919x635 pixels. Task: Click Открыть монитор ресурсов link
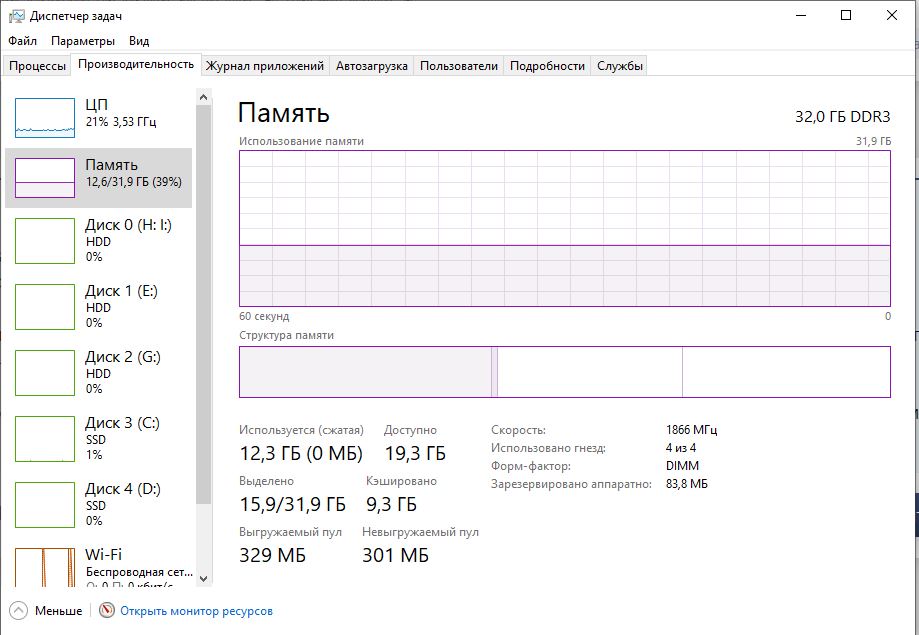[x=196, y=611]
